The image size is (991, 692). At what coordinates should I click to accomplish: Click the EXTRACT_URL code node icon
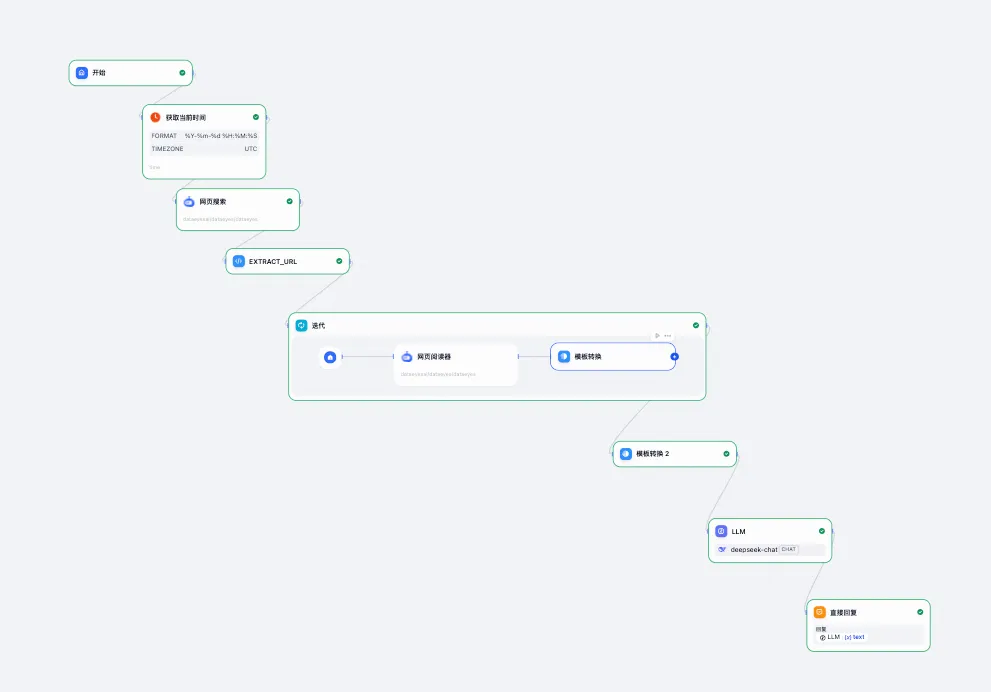click(239, 261)
